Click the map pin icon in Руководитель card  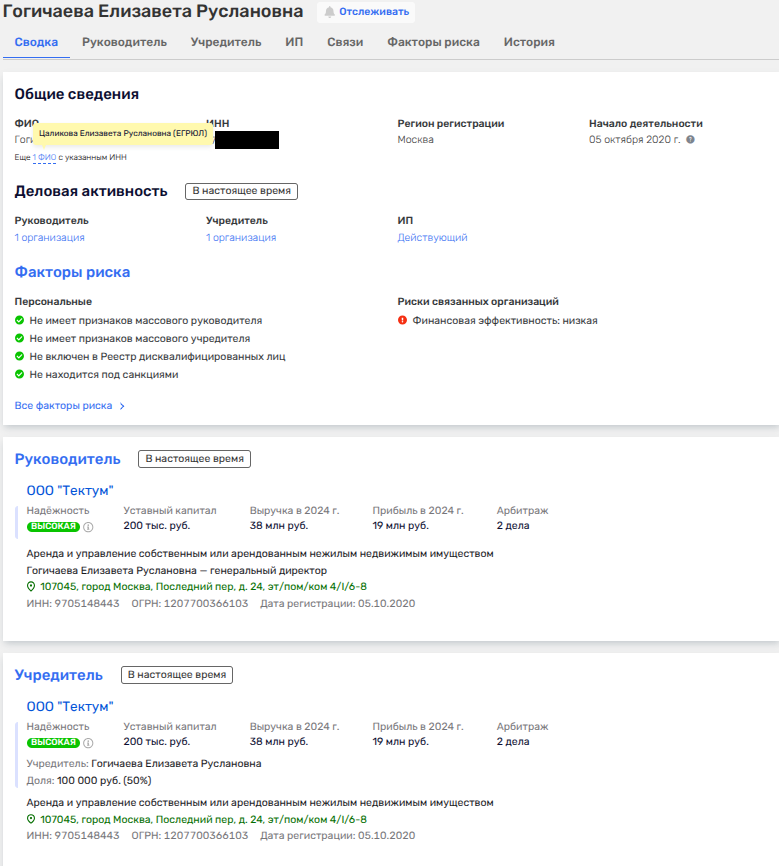(x=31, y=586)
